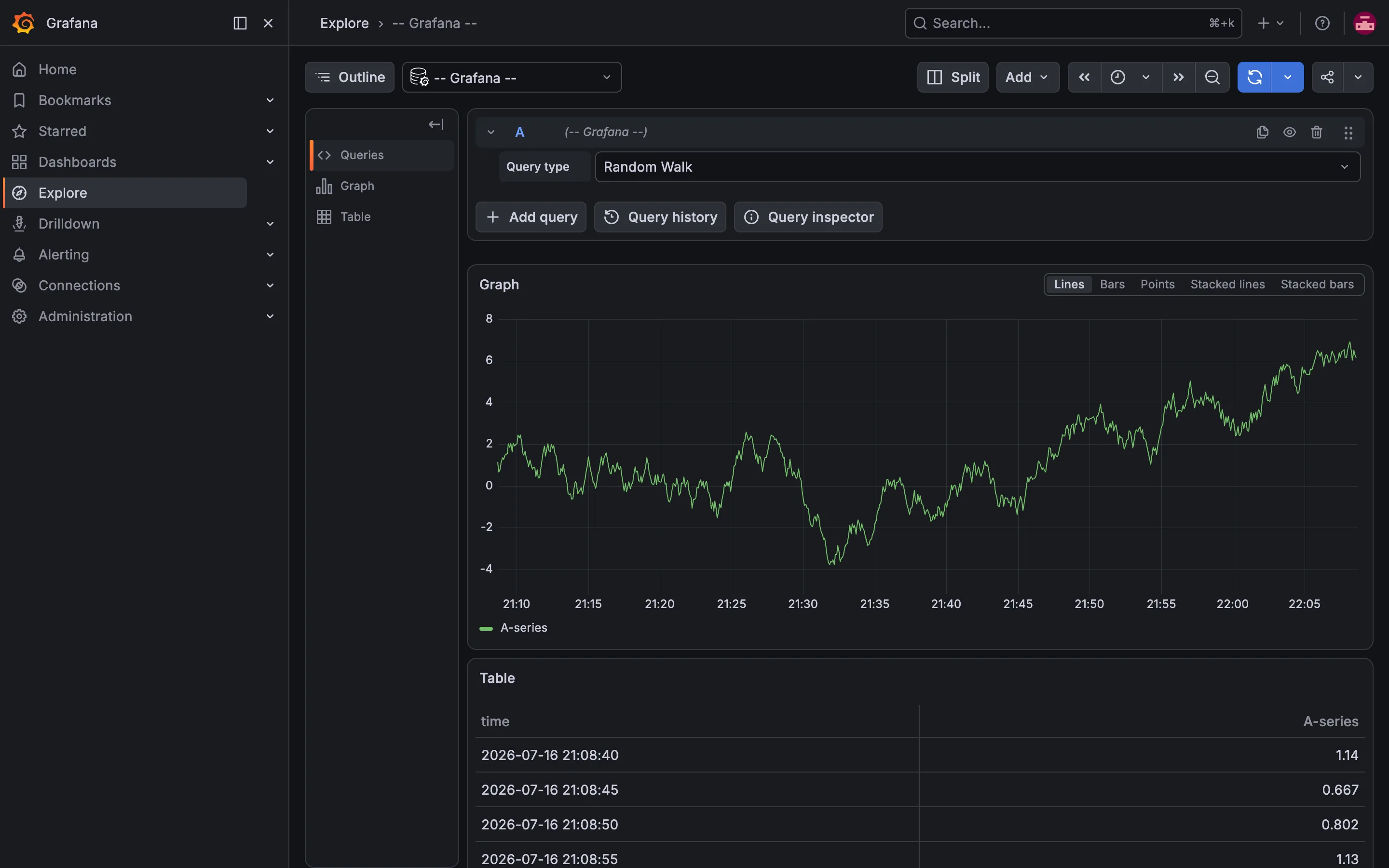Select Queries in the outline
Viewport: 1389px width, 868px height.
(381, 155)
